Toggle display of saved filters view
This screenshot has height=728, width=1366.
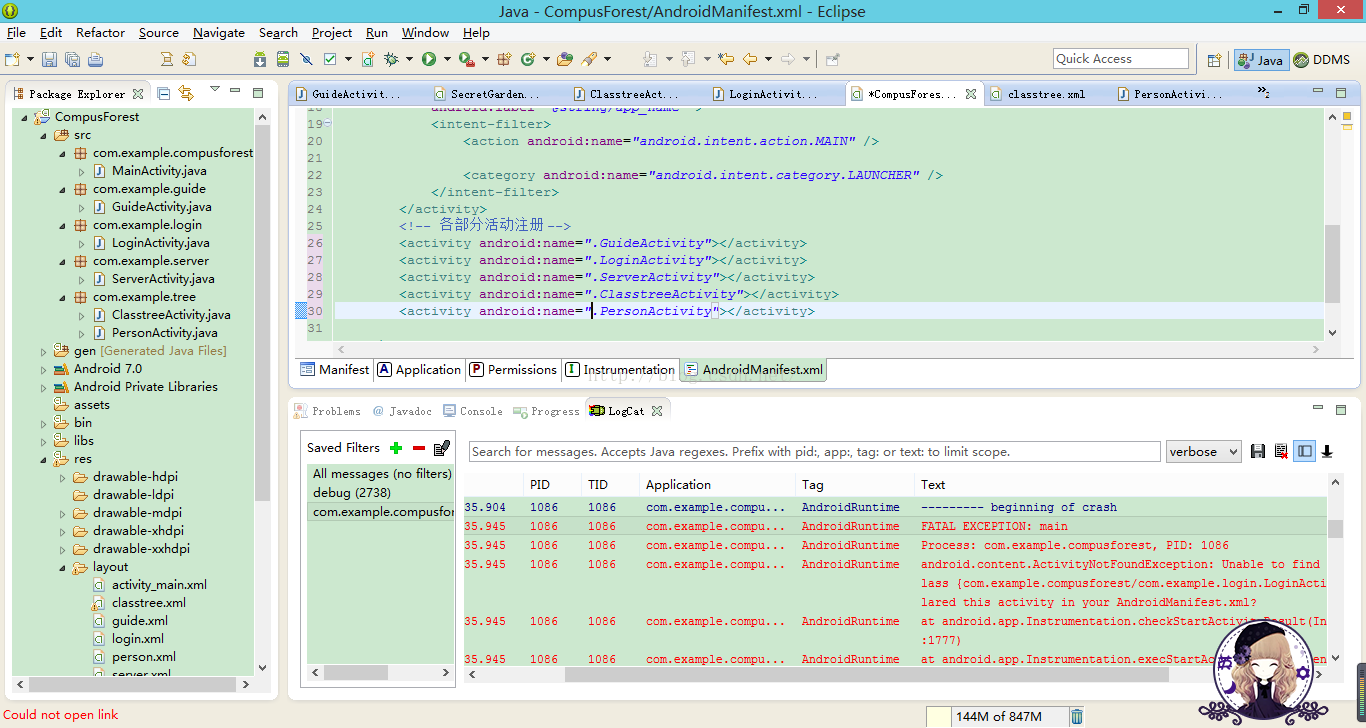click(x=1304, y=452)
